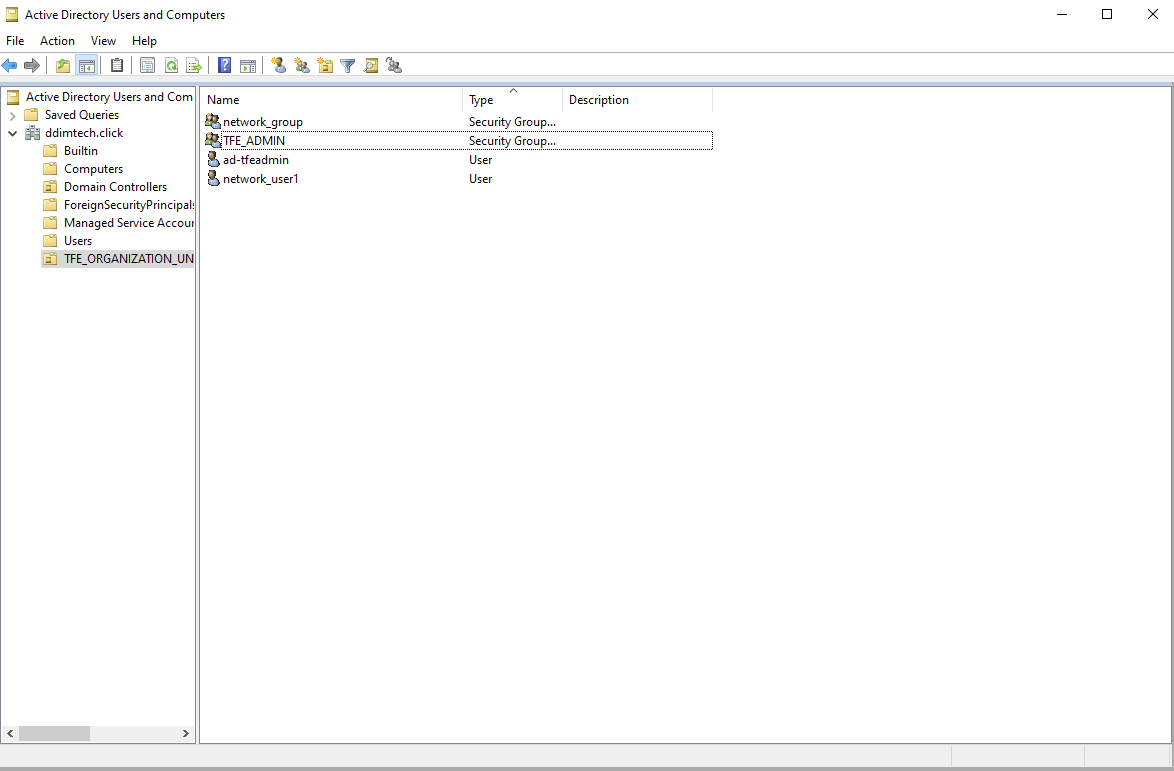Select the network_user1 row name
The width and height of the screenshot is (1174, 771).
point(261,178)
